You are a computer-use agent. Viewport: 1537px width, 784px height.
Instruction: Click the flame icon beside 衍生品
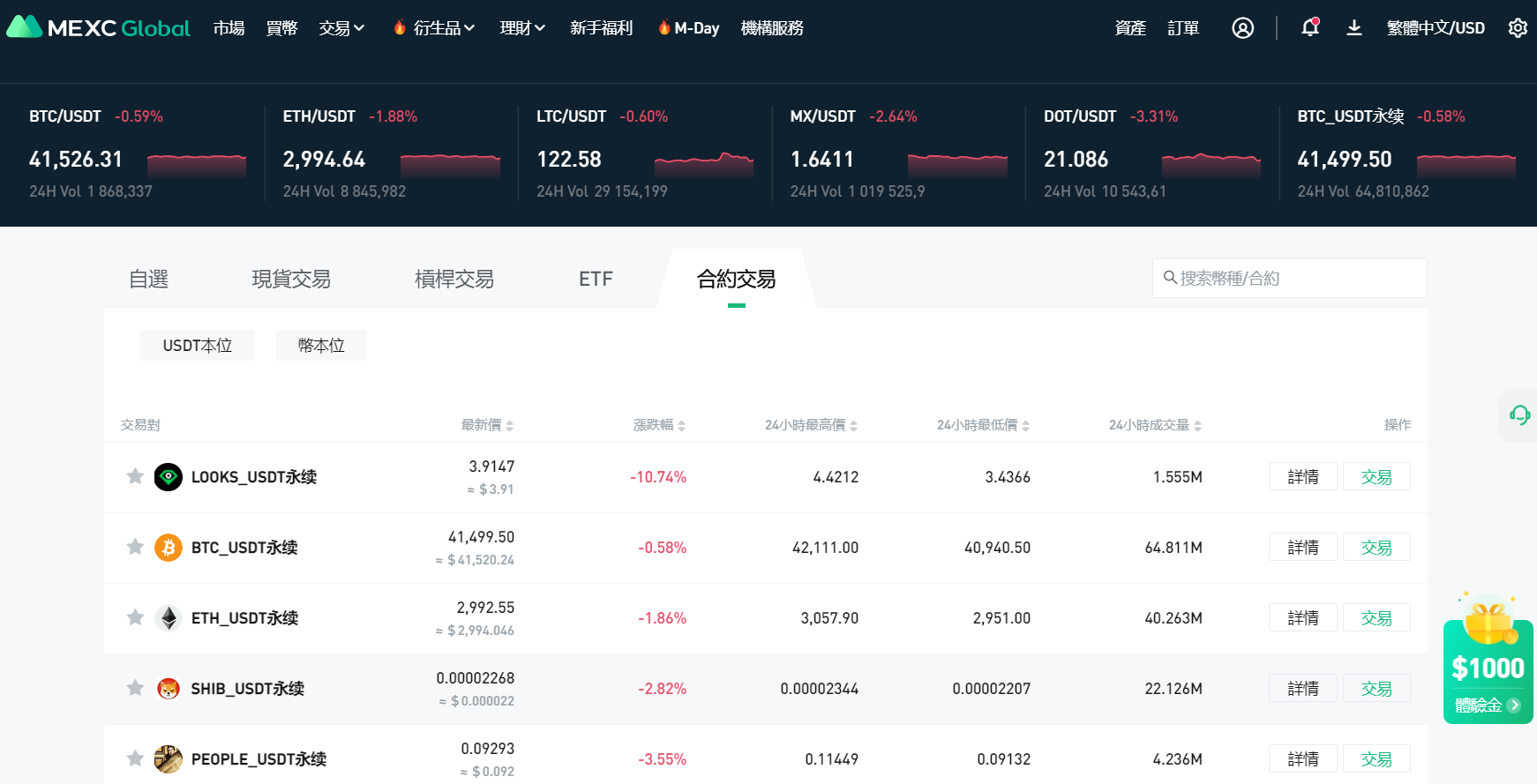tap(400, 27)
